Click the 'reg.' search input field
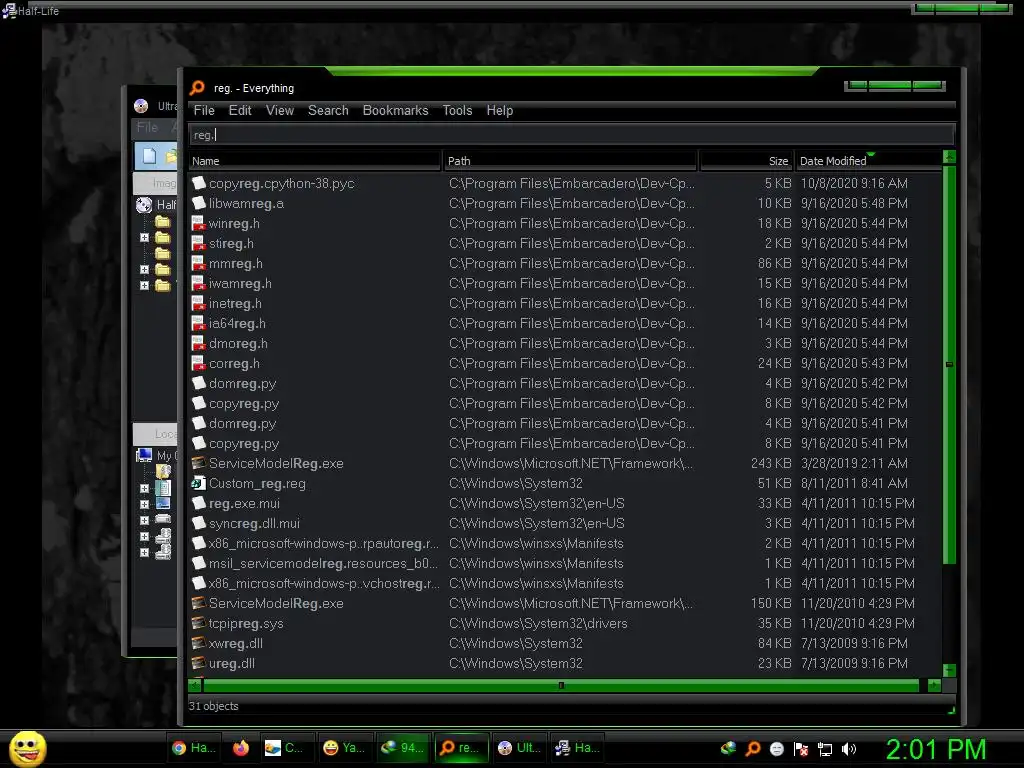The height and width of the screenshot is (768, 1024). tap(572, 135)
